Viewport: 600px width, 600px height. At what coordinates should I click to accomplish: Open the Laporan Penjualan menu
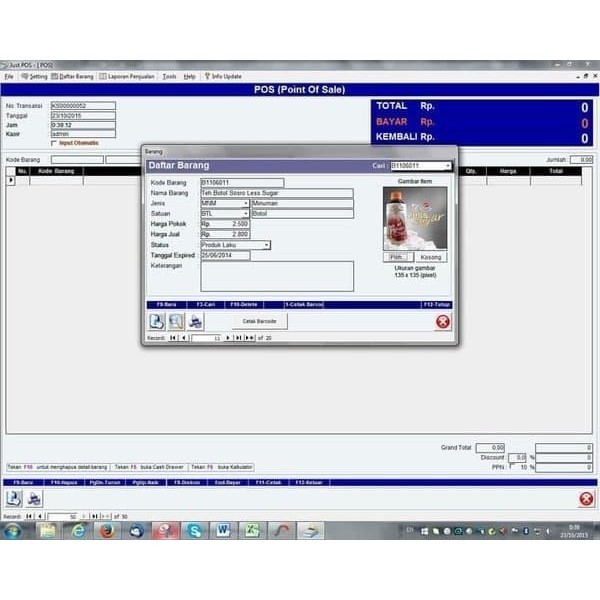pyautogui.click(x=127, y=77)
